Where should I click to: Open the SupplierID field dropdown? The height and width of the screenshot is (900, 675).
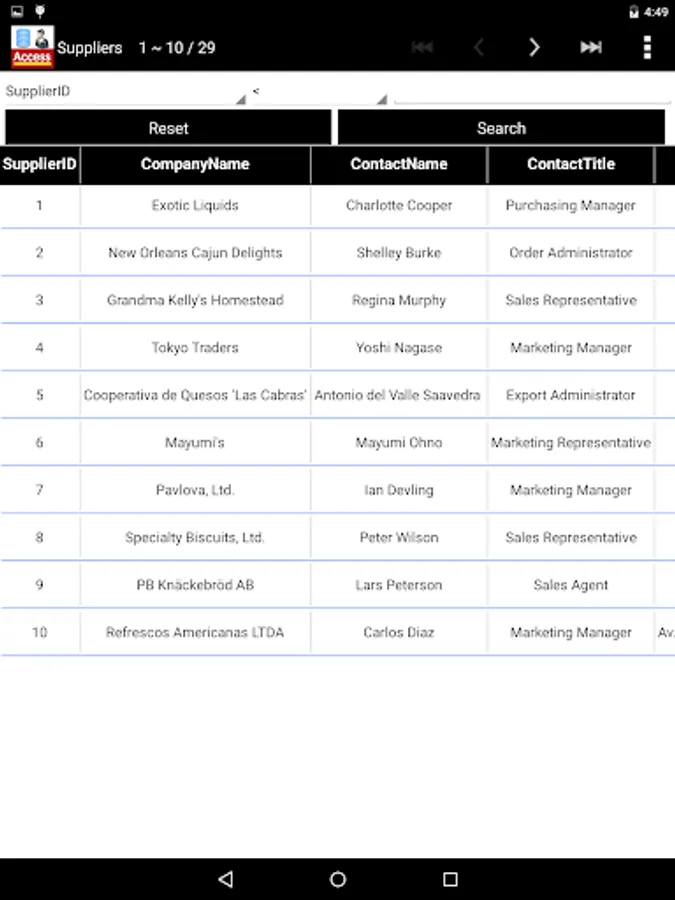[125, 92]
